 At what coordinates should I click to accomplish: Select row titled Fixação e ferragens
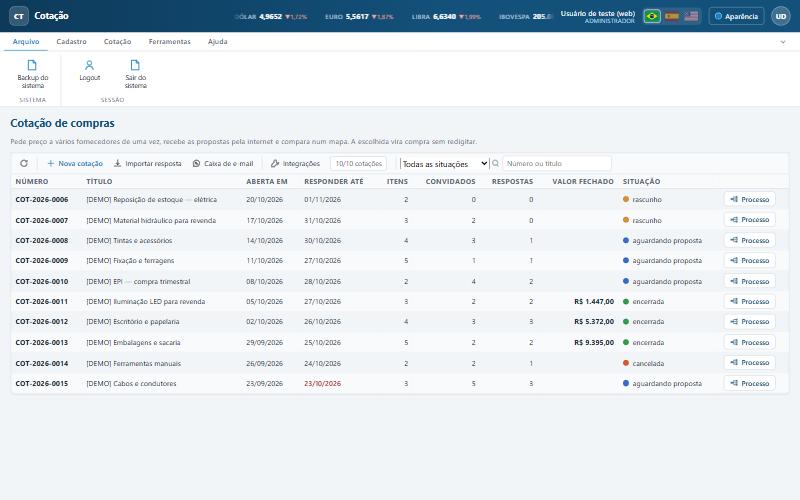click(399, 260)
